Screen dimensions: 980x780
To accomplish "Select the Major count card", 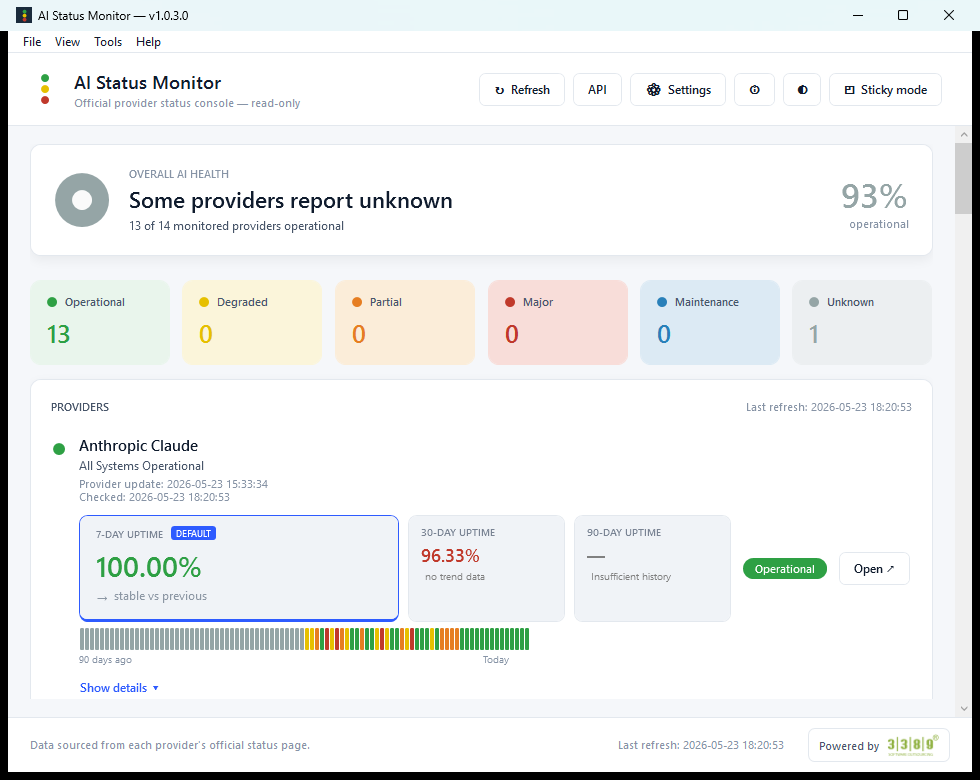I will pos(558,322).
